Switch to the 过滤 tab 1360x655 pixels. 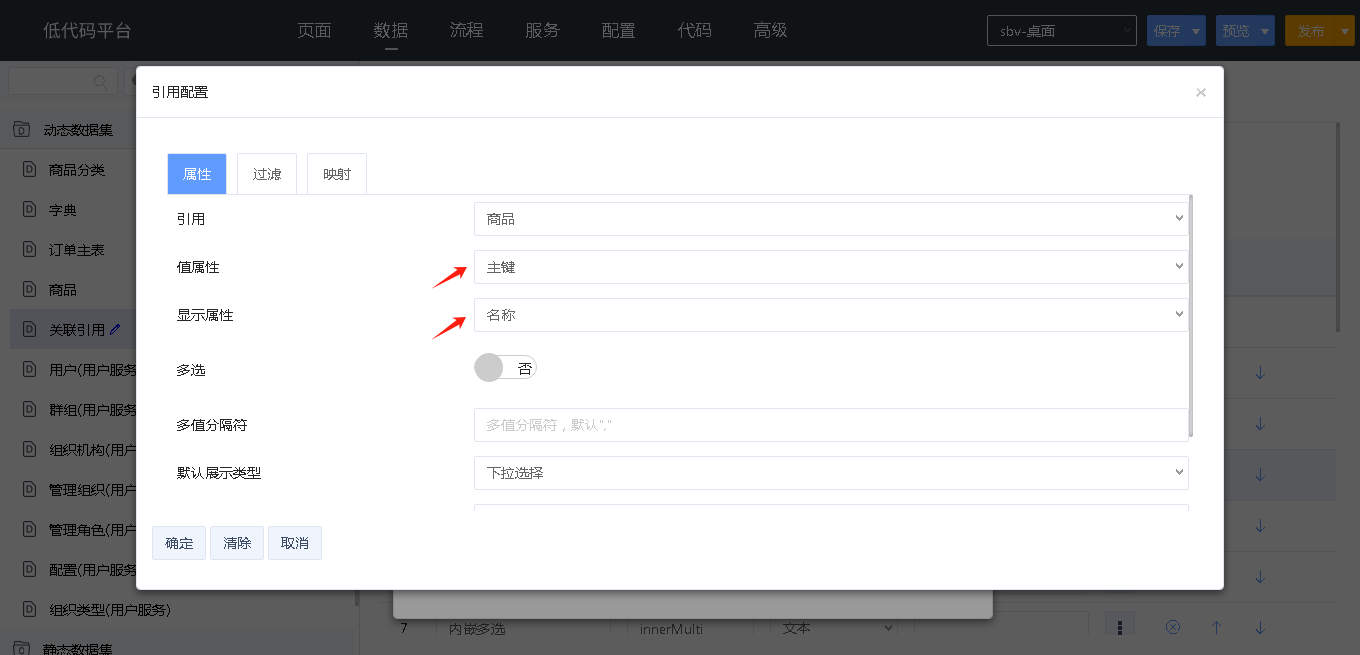267,174
